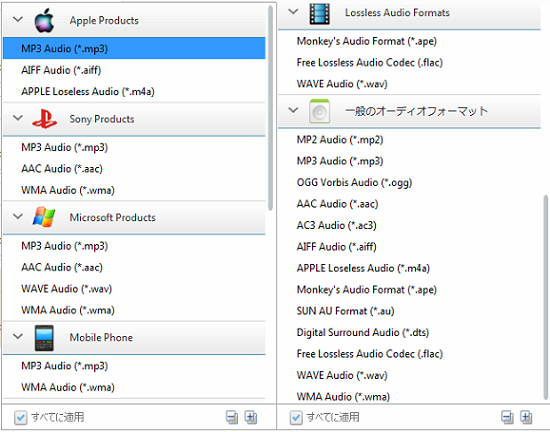Select MP3 Audio (*.mp3) under Sony Products
550x432 pixels.
click(x=134, y=147)
